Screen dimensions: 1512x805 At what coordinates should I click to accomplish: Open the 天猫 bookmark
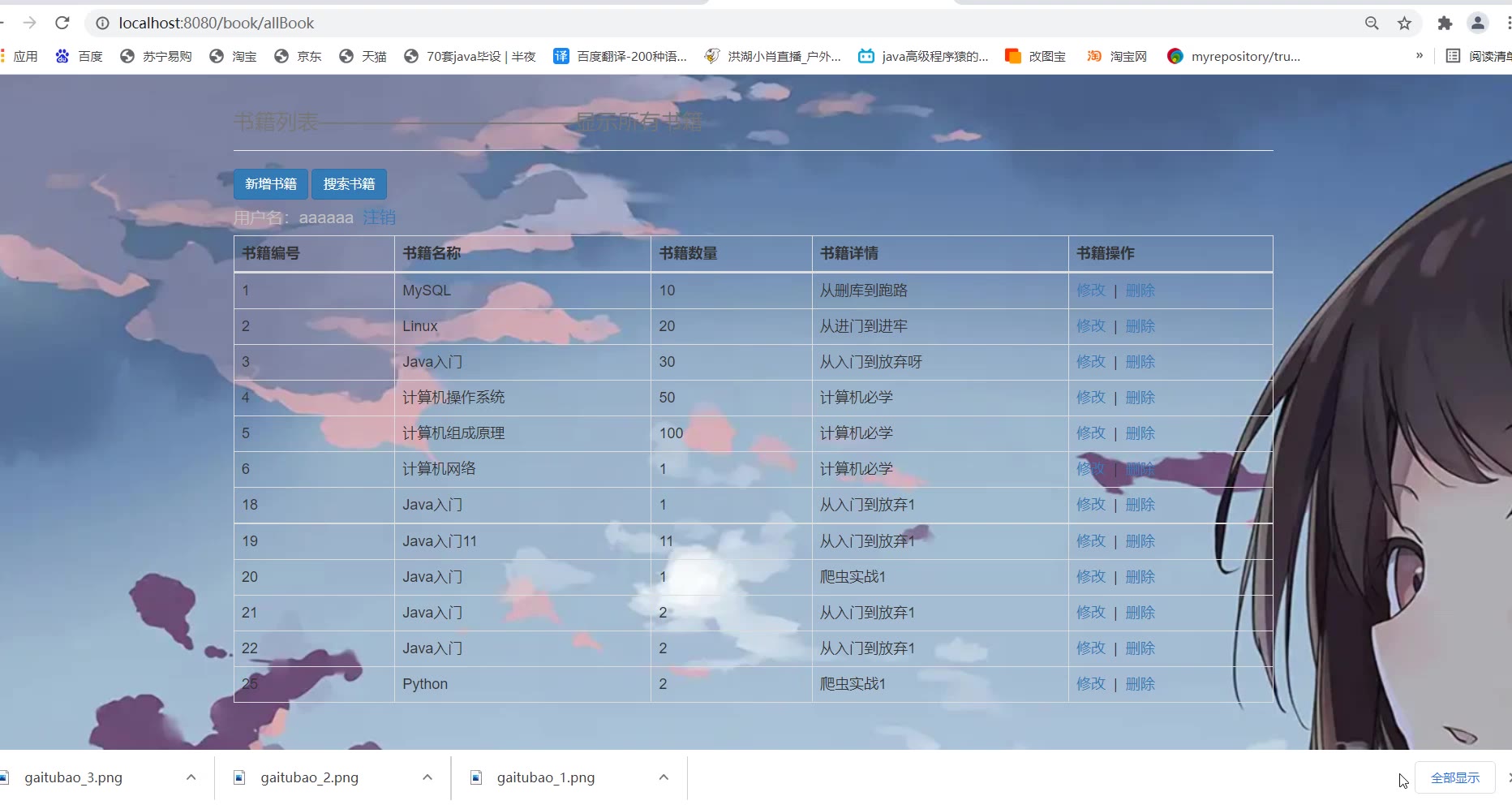tap(363, 56)
